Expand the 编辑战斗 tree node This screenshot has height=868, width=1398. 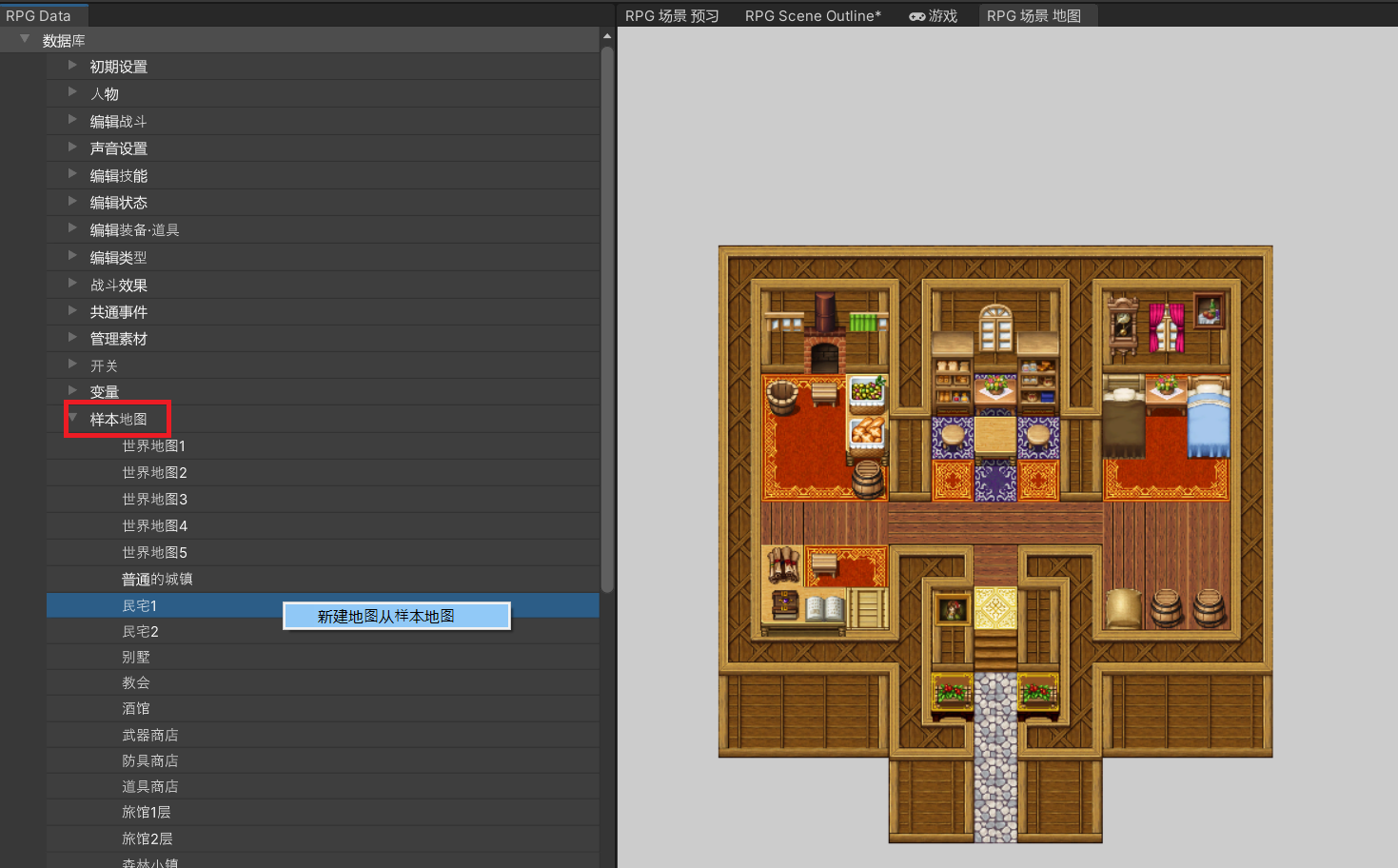72,120
